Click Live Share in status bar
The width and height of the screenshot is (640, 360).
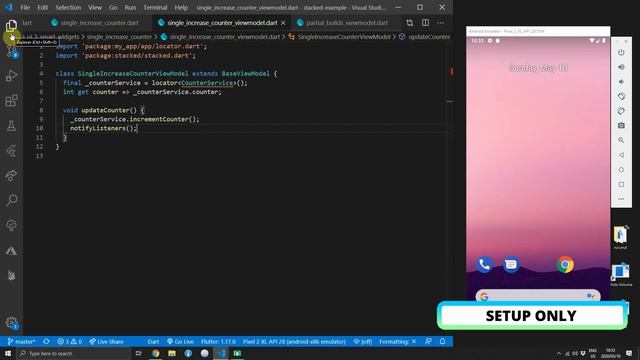[106, 342]
